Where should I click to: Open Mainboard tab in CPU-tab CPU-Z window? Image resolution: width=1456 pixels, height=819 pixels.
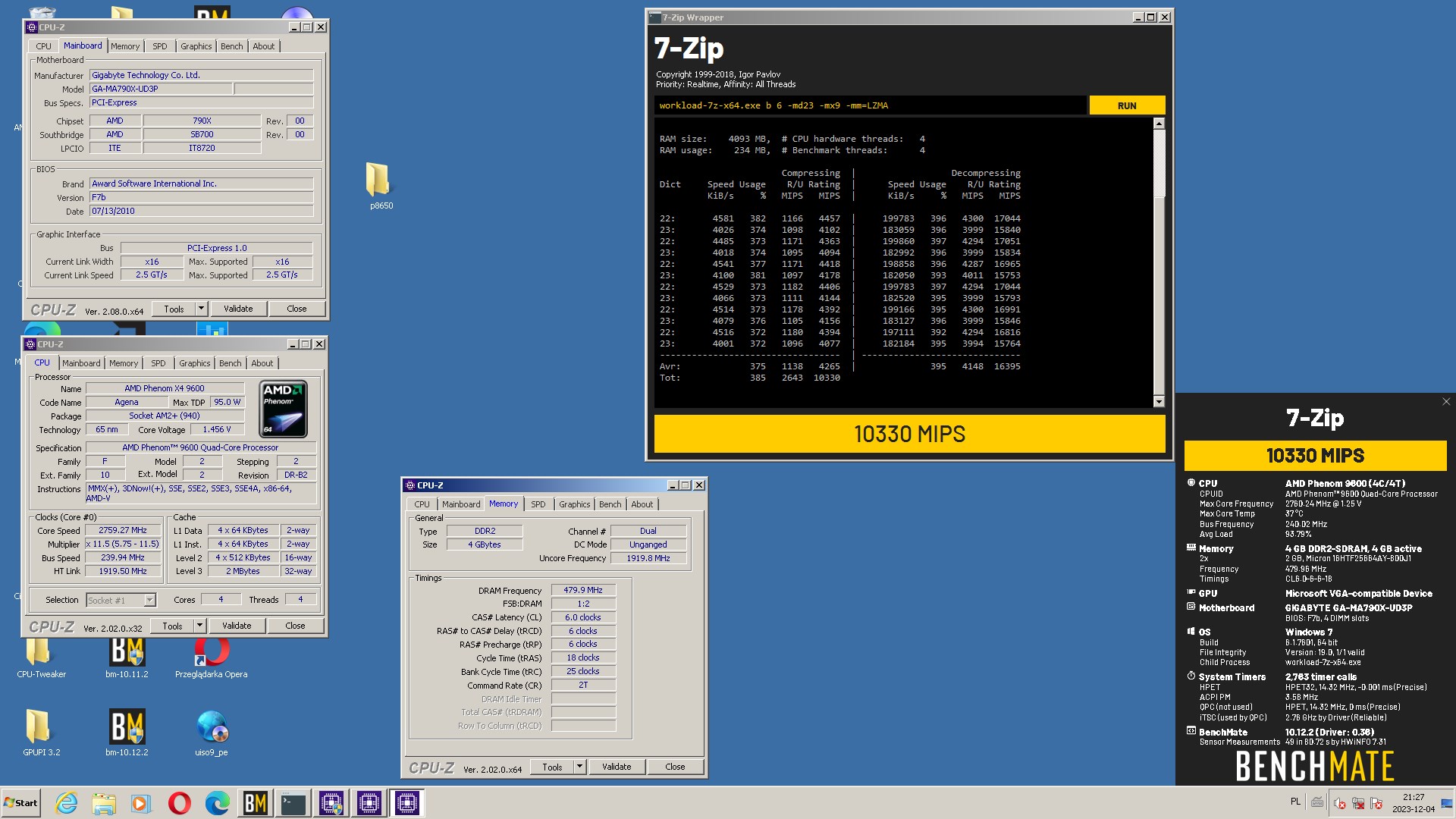pos(81,363)
